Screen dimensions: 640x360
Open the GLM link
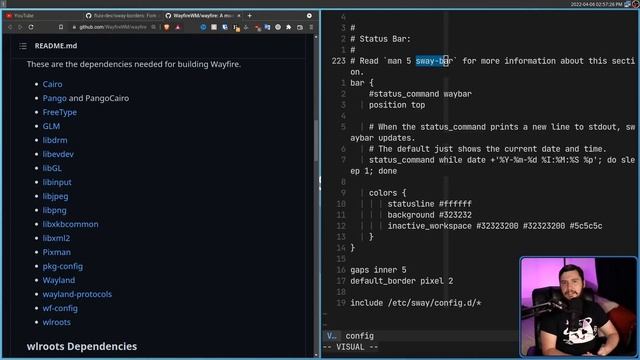pos(51,126)
